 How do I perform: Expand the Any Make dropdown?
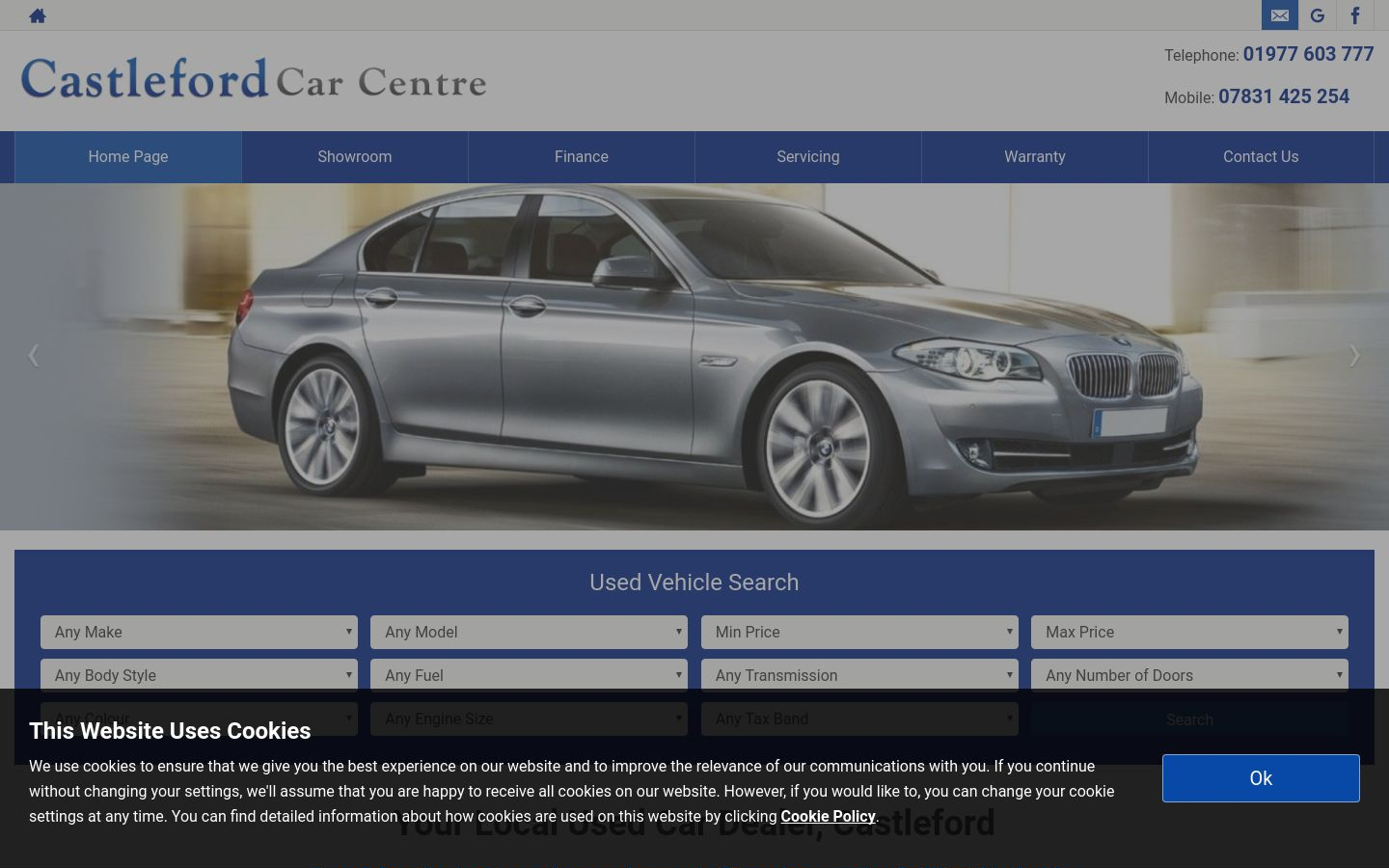coord(199,632)
